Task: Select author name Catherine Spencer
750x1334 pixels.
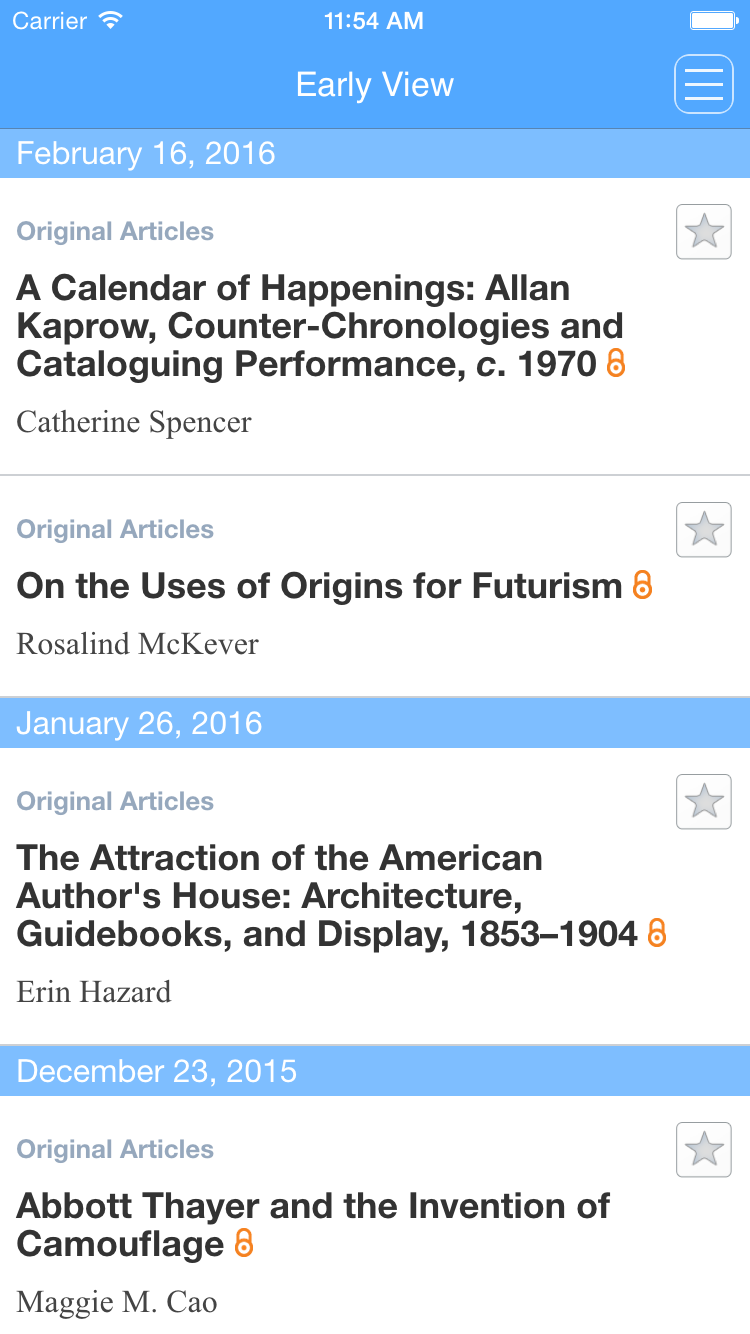Action: (x=134, y=422)
